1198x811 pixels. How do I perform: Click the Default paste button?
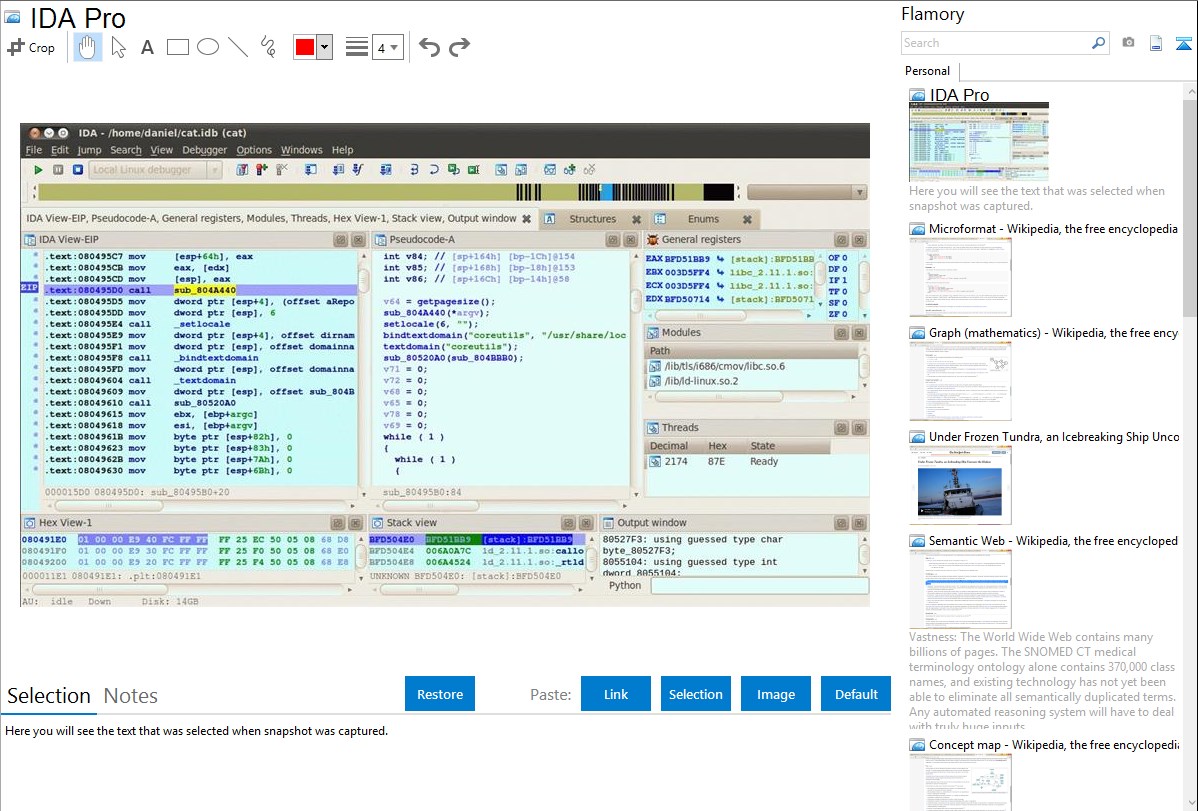(856, 694)
